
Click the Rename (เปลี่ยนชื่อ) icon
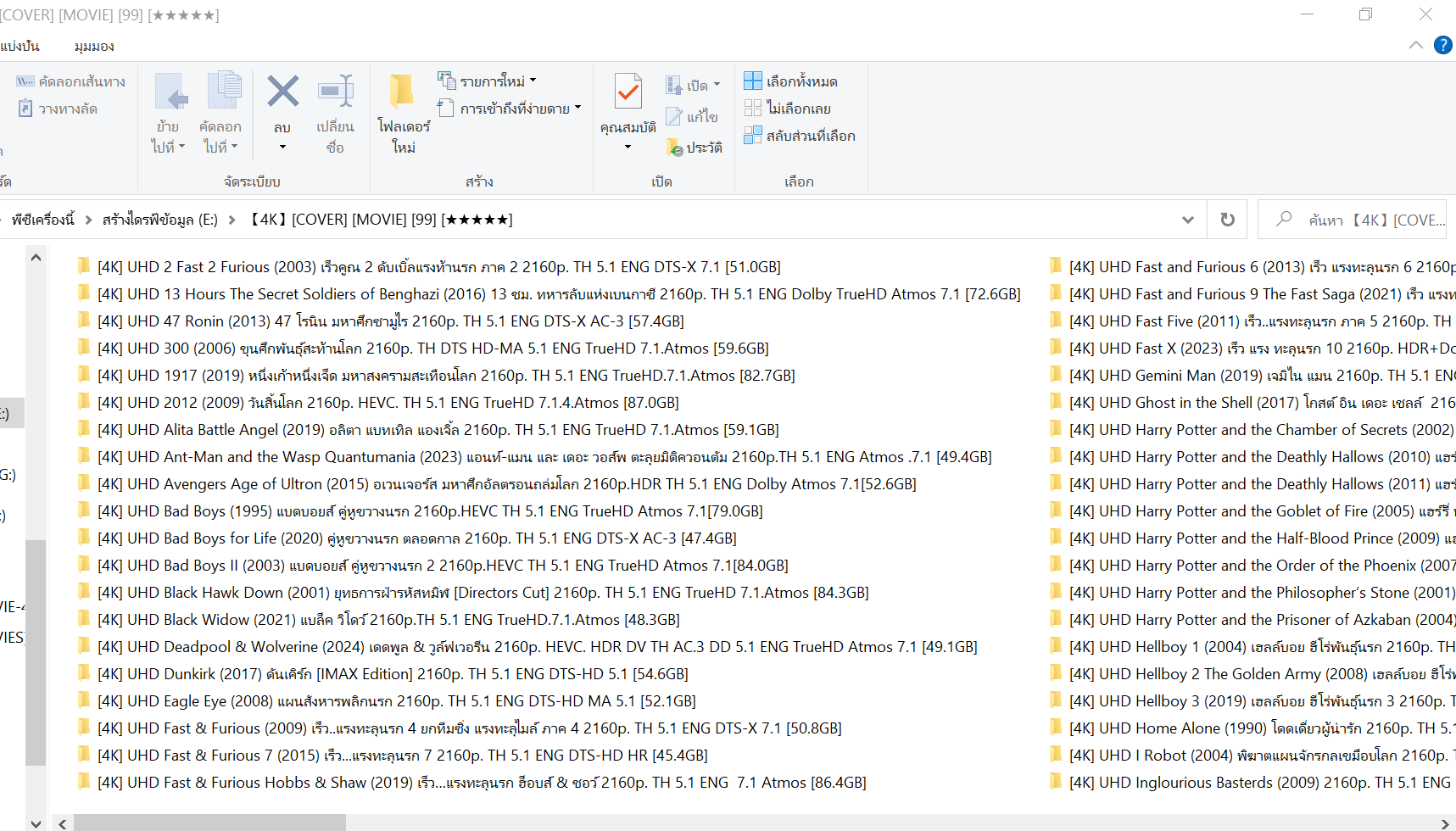pos(335,92)
